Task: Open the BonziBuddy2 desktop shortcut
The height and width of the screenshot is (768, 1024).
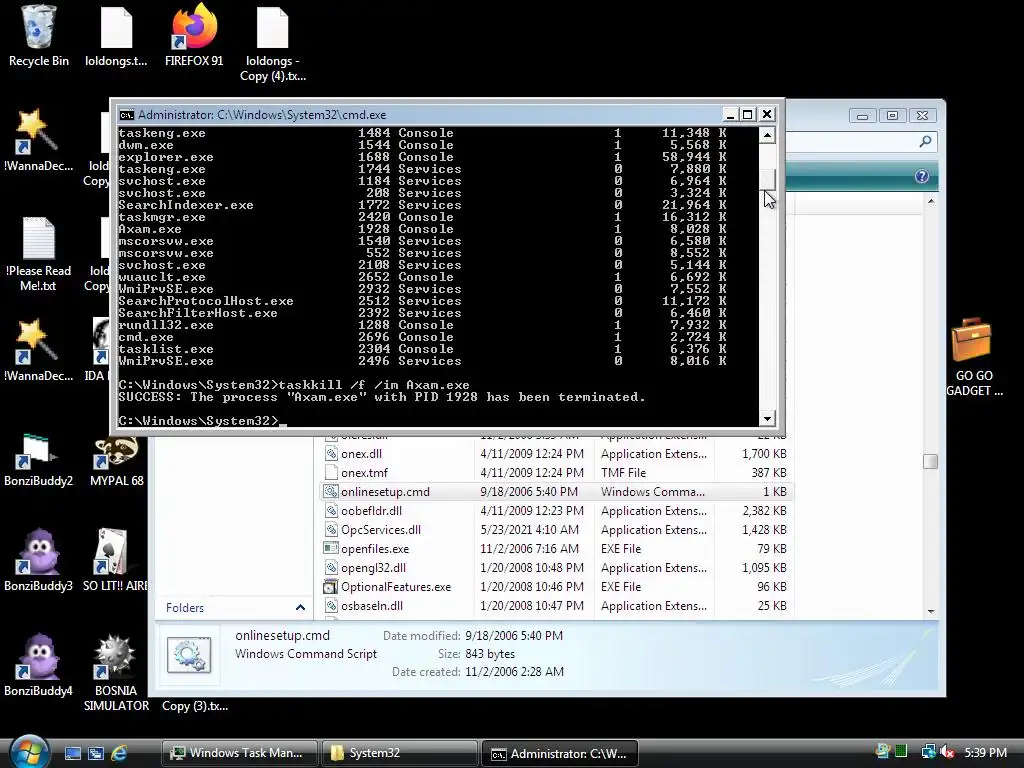Action: click(x=39, y=460)
